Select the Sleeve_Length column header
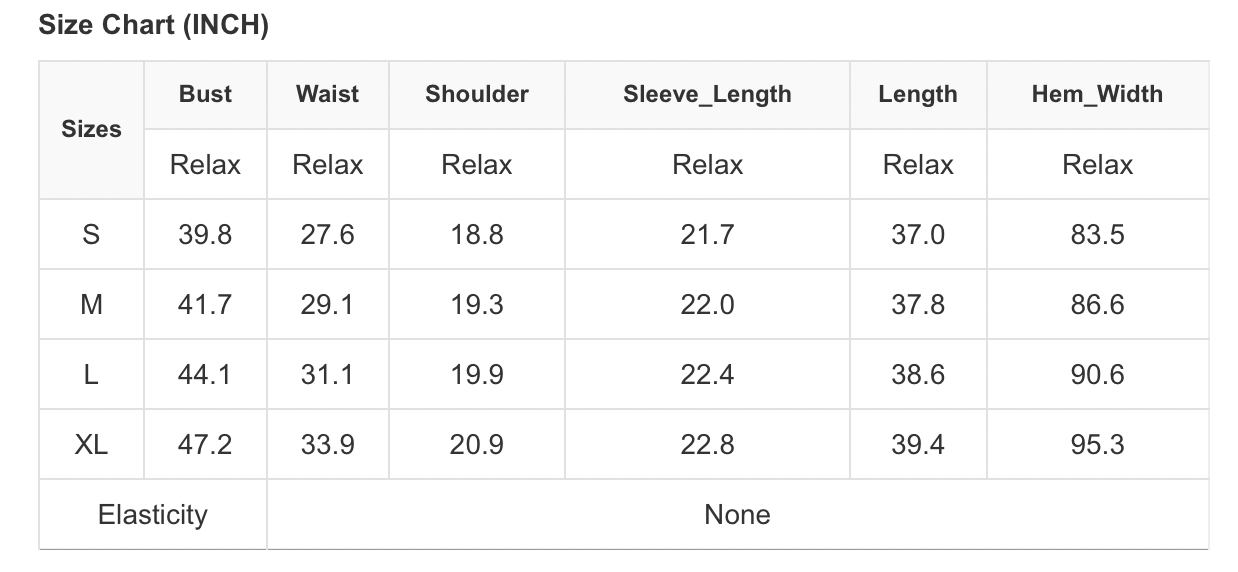 tap(707, 94)
